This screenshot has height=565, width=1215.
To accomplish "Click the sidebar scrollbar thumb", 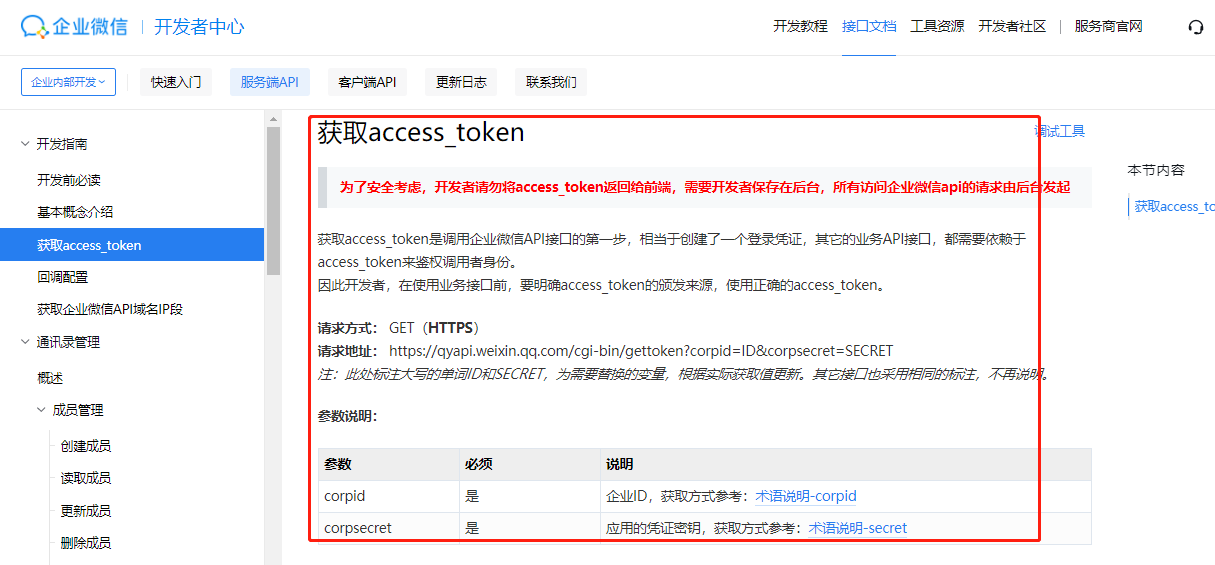I will tap(273, 200).
